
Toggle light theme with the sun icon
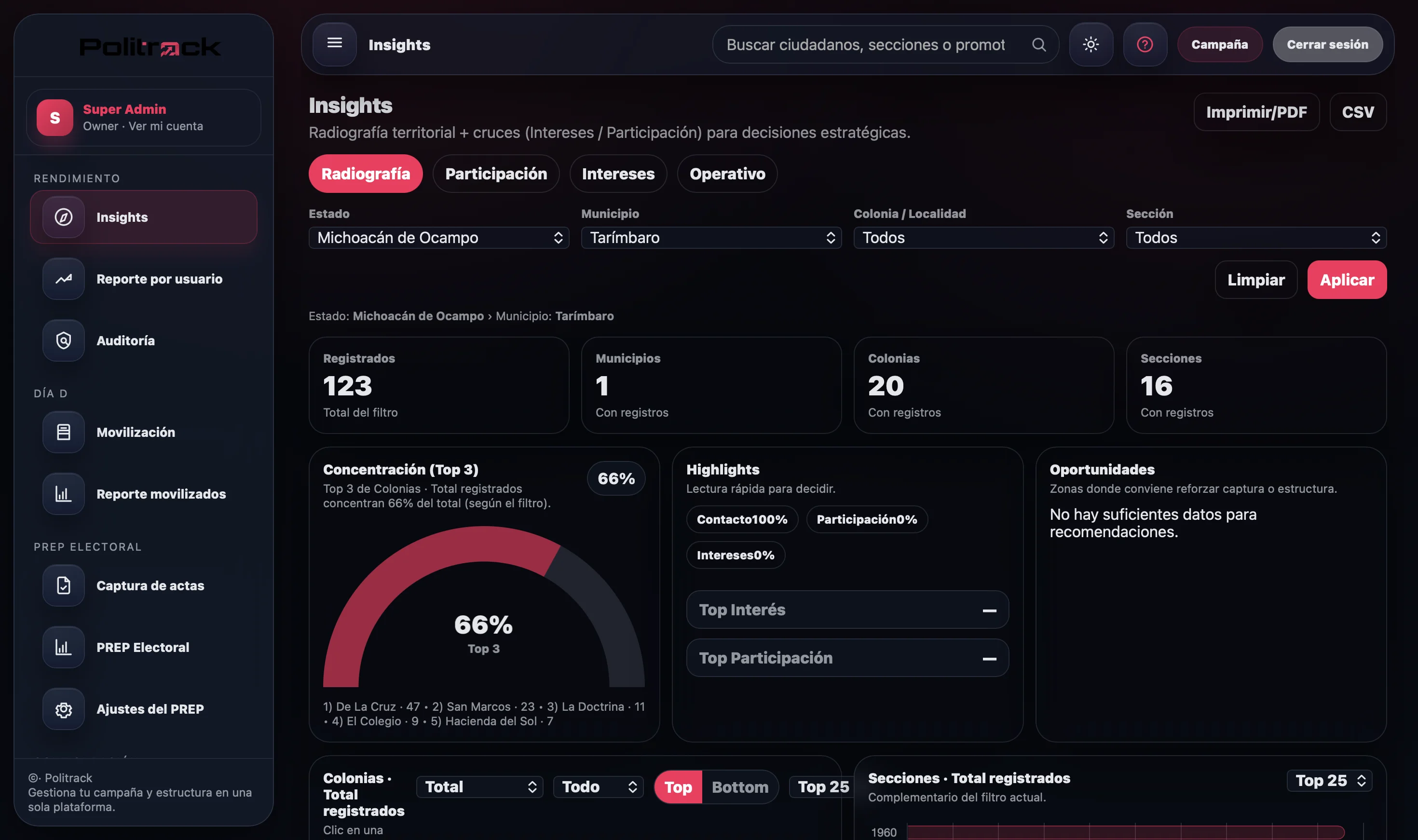click(1090, 44)
